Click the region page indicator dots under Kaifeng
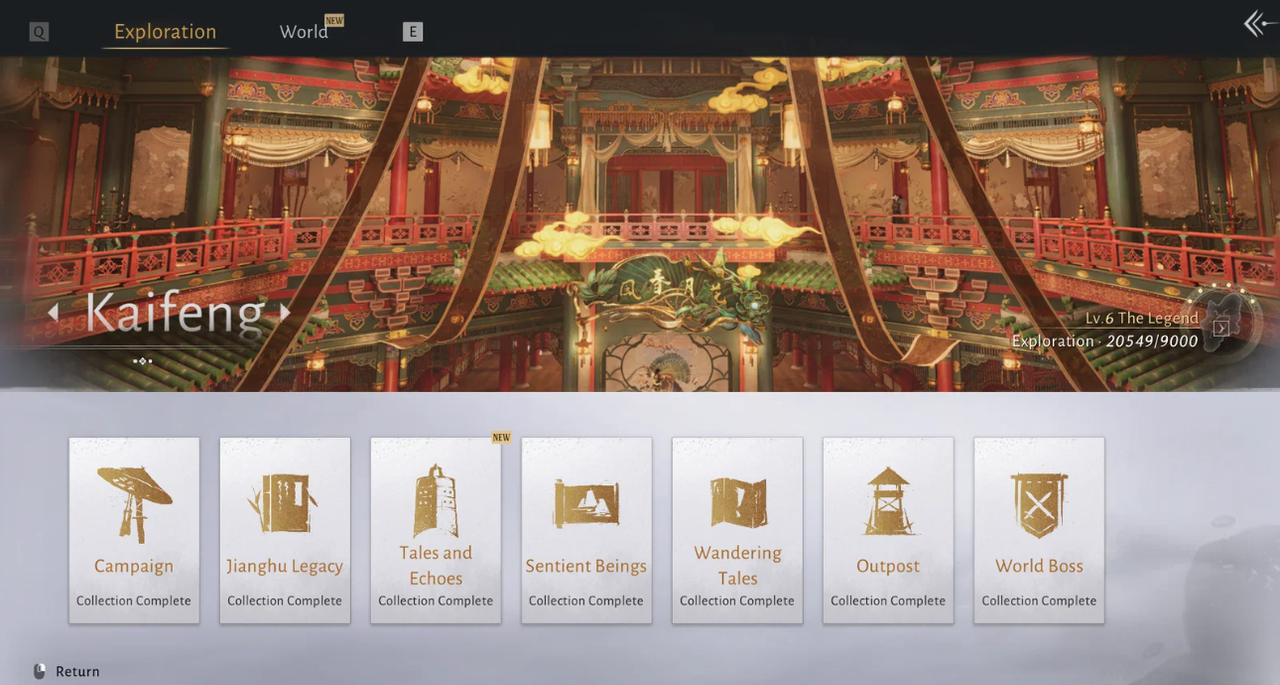Viewport: 1280px width, 685px height. click(x=142, y=361)
